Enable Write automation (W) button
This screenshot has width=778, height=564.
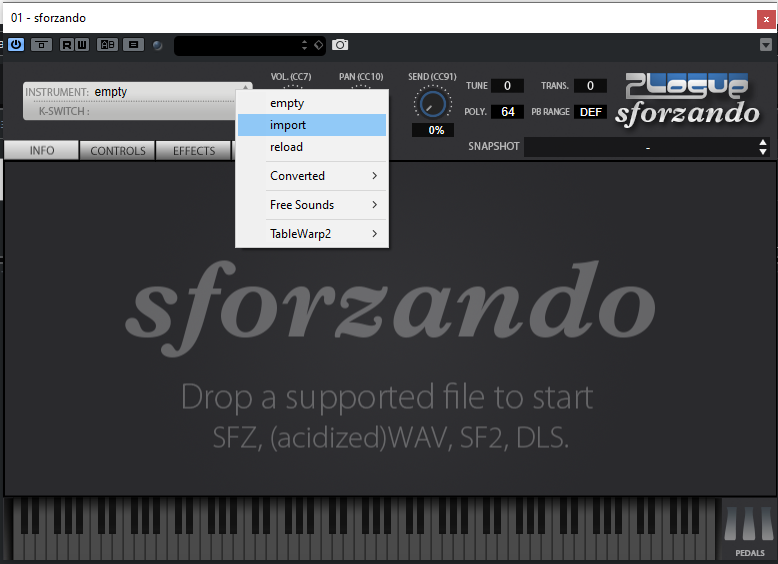pyautogui.click(x=82, y=45)
